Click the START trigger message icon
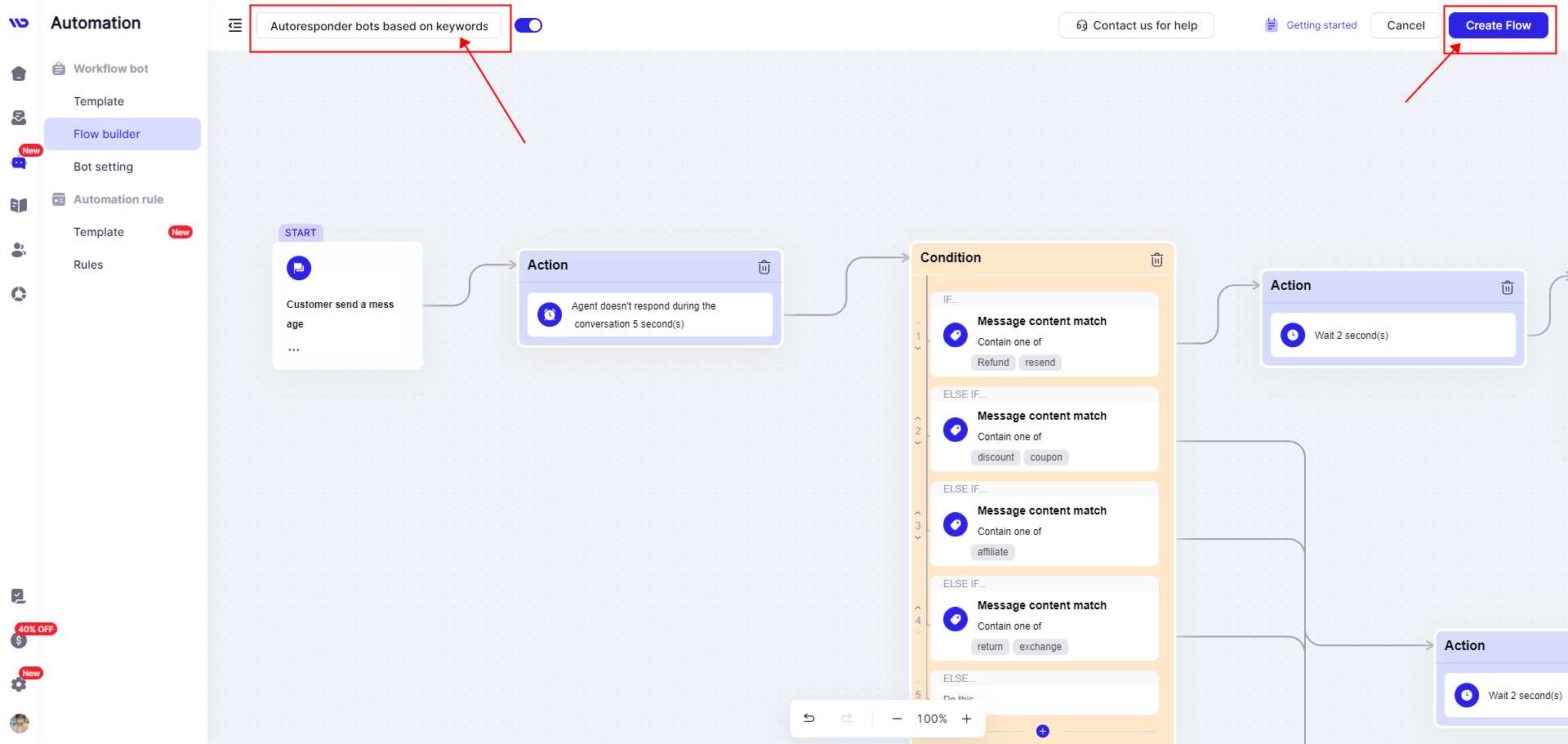Image resolution: width=1568 pixels, height=744 pixels. (x=299, y=268)
